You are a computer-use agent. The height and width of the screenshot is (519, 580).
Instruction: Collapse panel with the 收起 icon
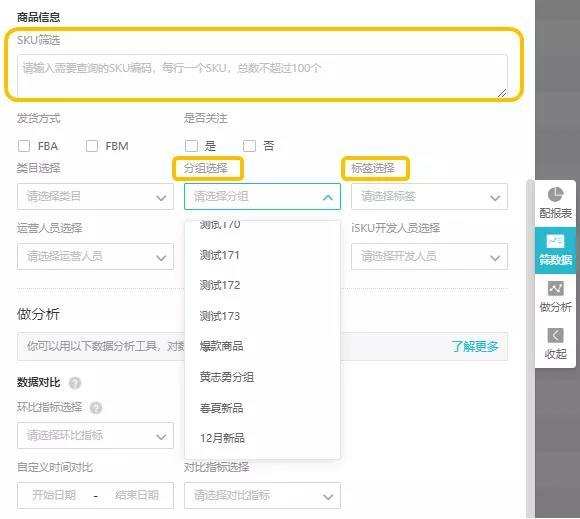555,336
